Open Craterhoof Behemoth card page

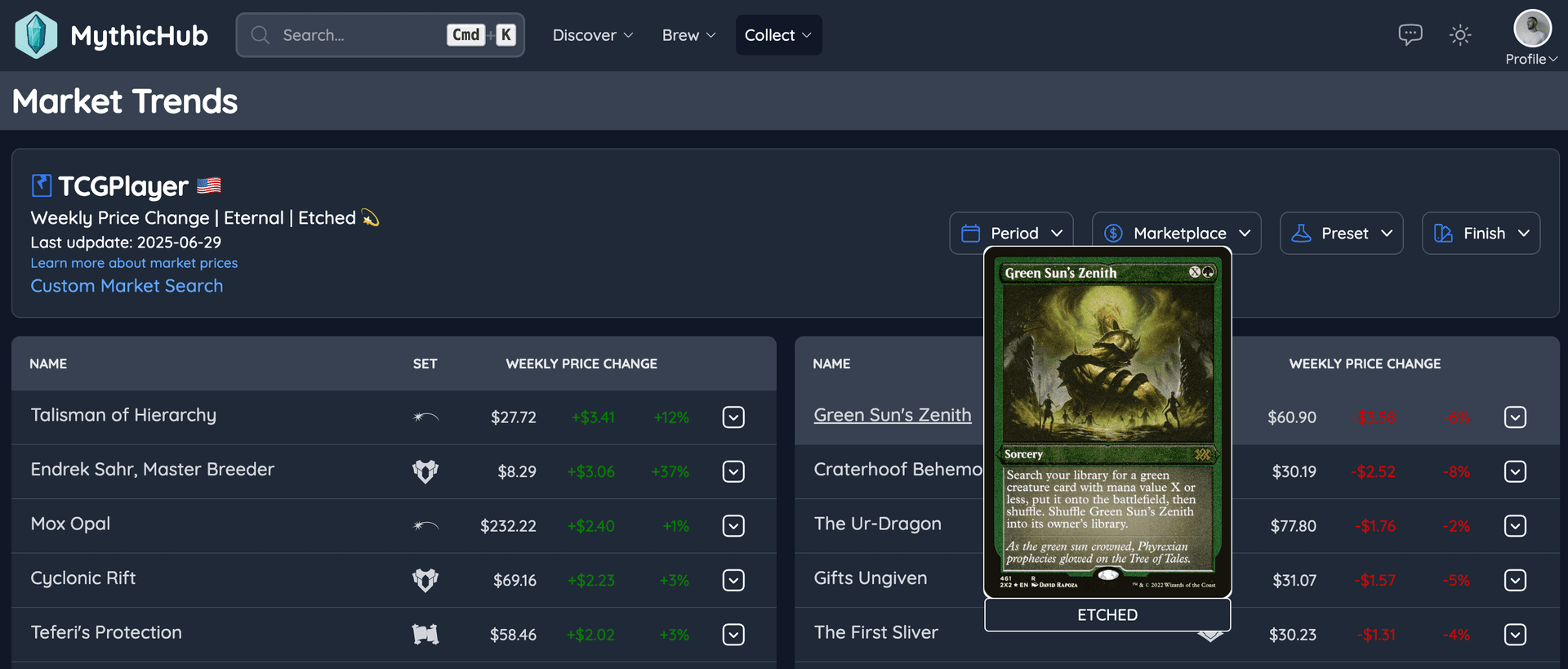pos(898,470)
